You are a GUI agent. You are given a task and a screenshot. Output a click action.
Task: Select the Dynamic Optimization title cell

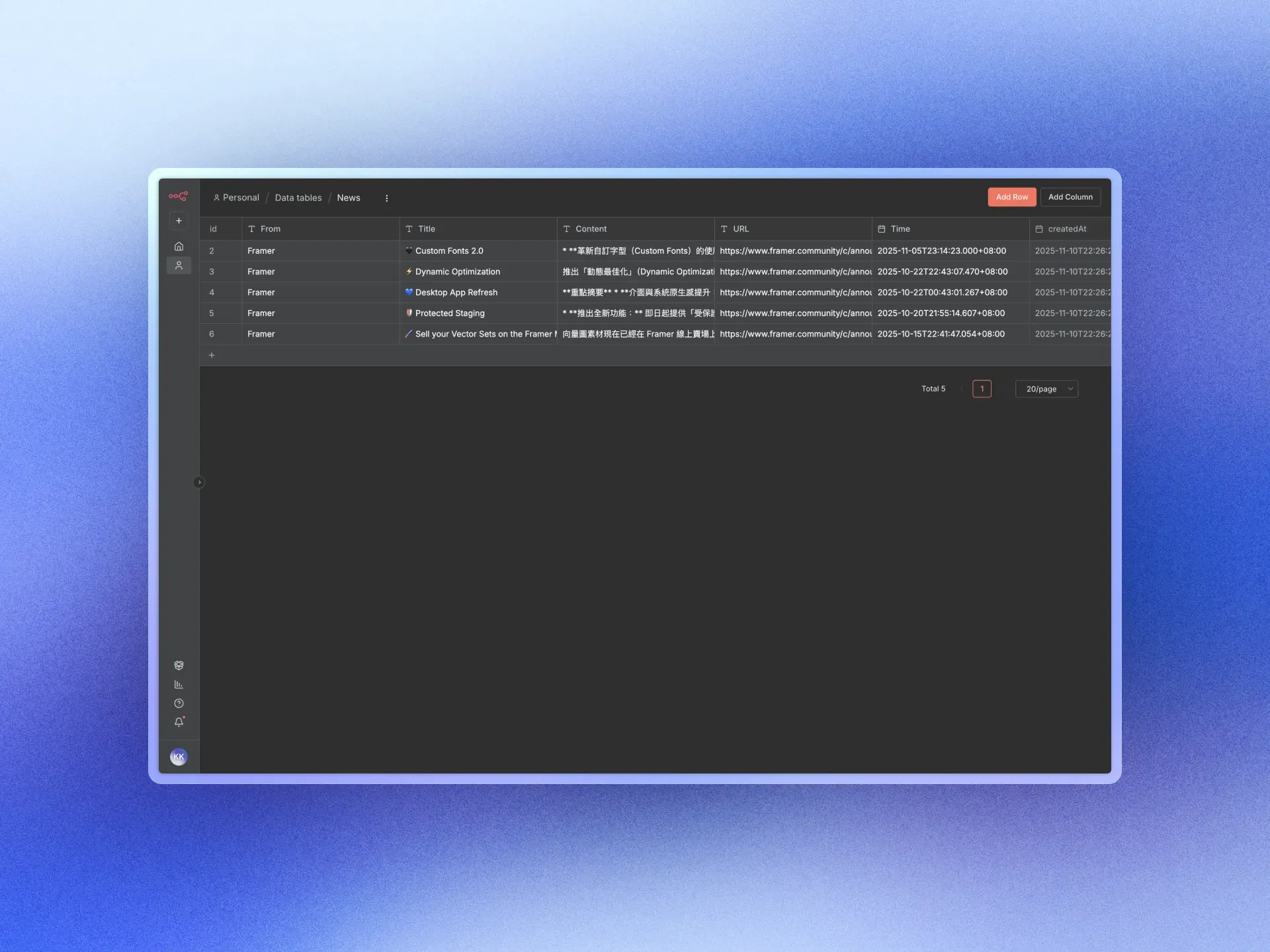[x=478, y=272]
